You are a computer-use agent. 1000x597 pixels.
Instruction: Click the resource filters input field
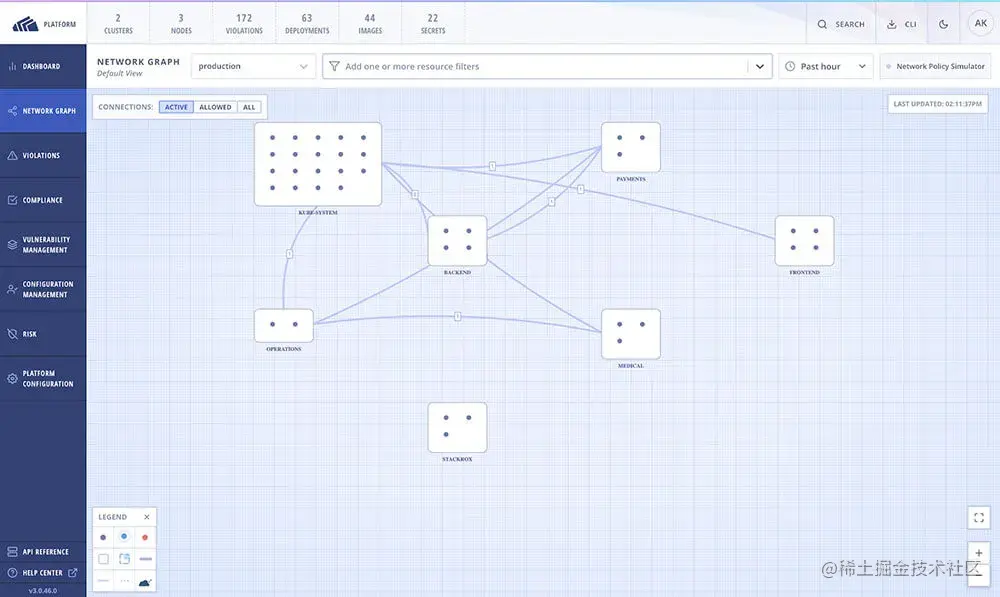point(547,66)
